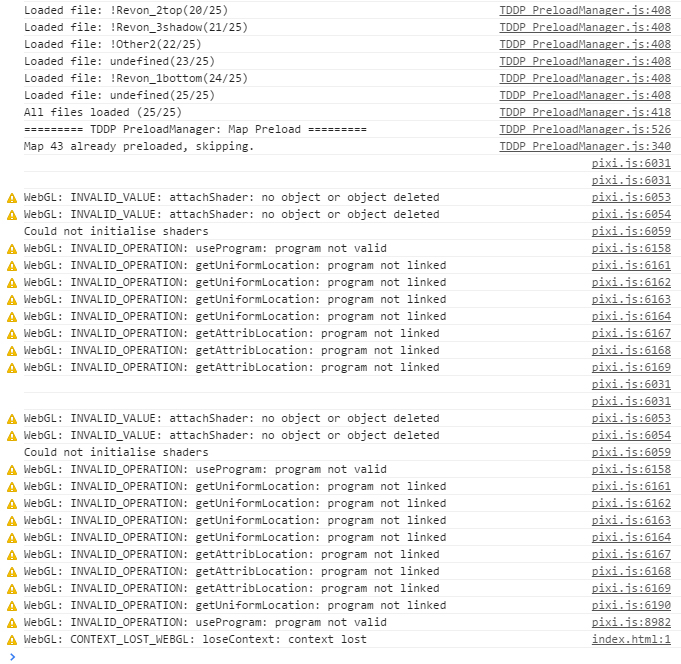This screenshot has width=681, height=664.
Task: Click the console prompt chevron at bottom
Action: [12, 657]
